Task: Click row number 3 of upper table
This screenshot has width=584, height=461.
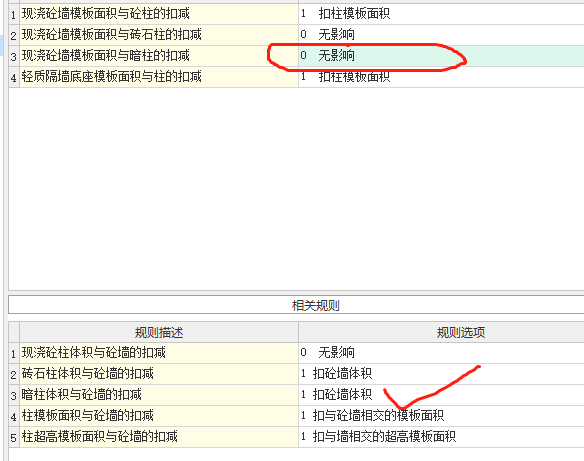Action: tap(14, 57)
